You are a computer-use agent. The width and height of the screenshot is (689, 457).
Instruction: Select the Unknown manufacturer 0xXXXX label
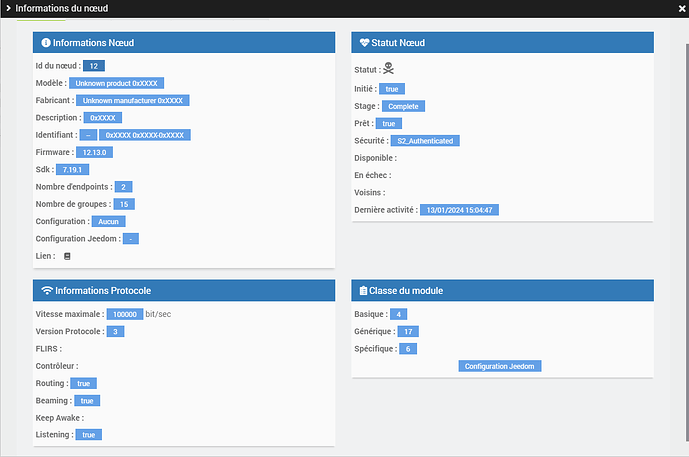point(133,101)
